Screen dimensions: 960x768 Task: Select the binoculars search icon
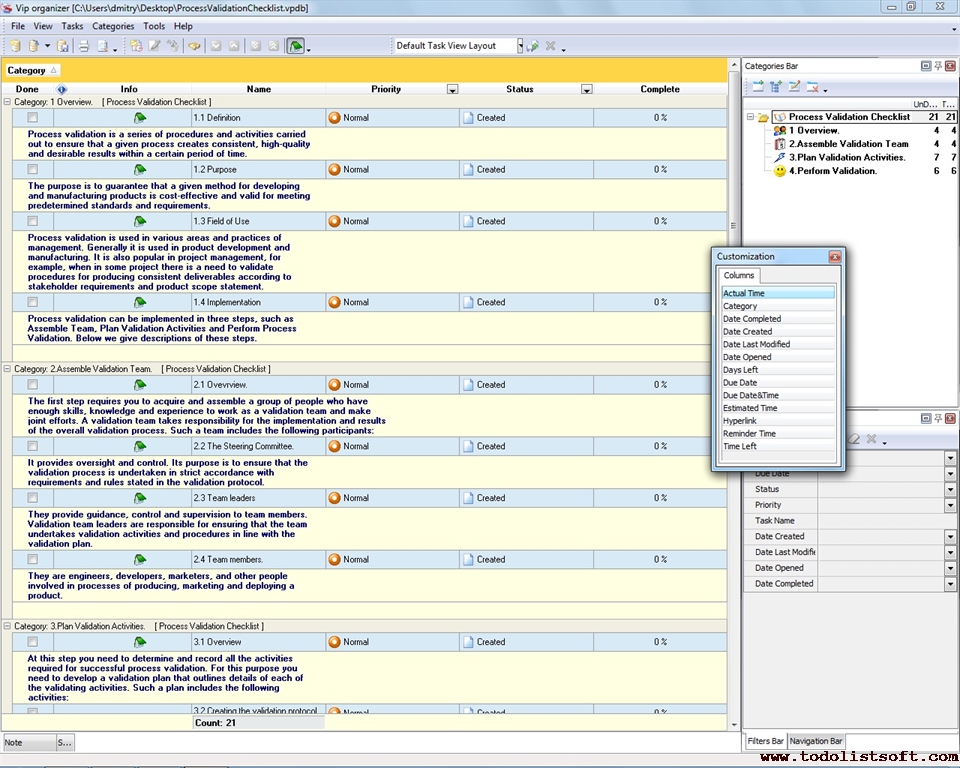tap(193, 45)
